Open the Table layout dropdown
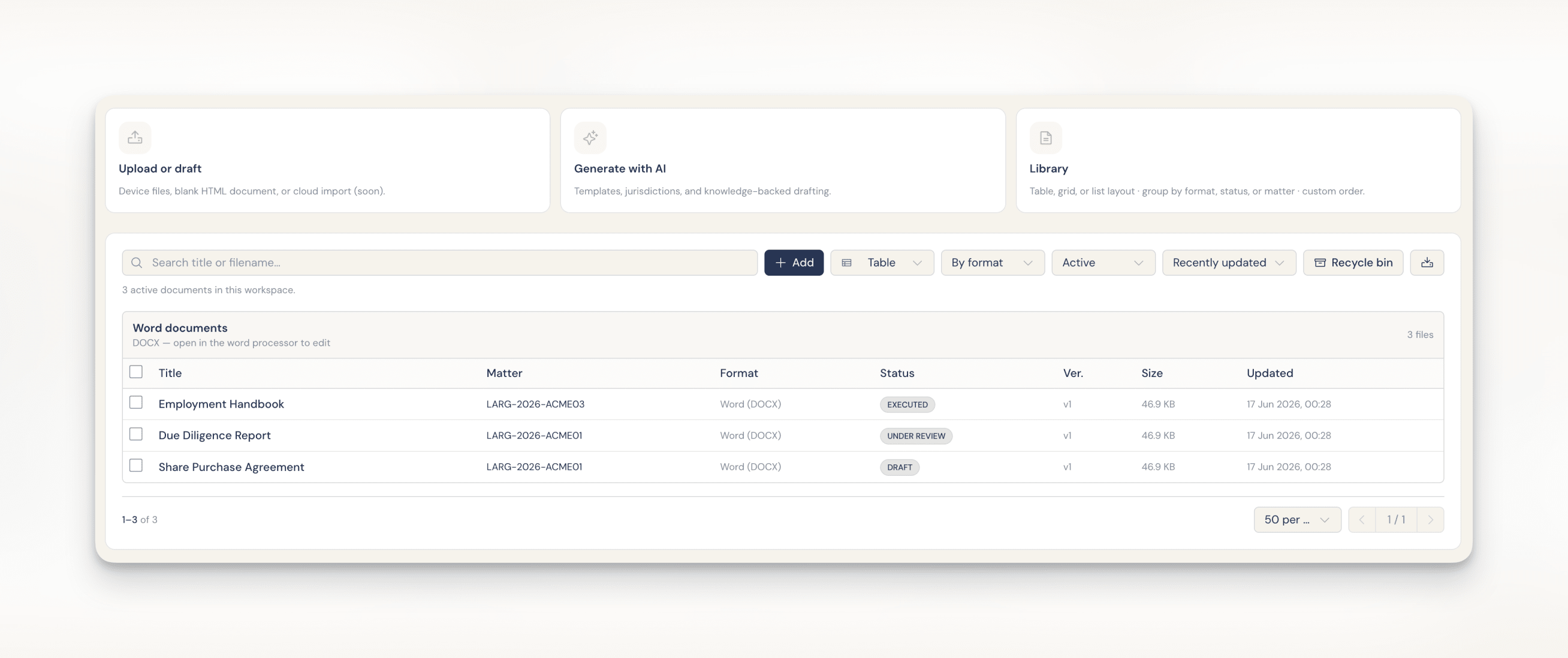The height and width of the screenshot is (658, 1568). (882, 262)
